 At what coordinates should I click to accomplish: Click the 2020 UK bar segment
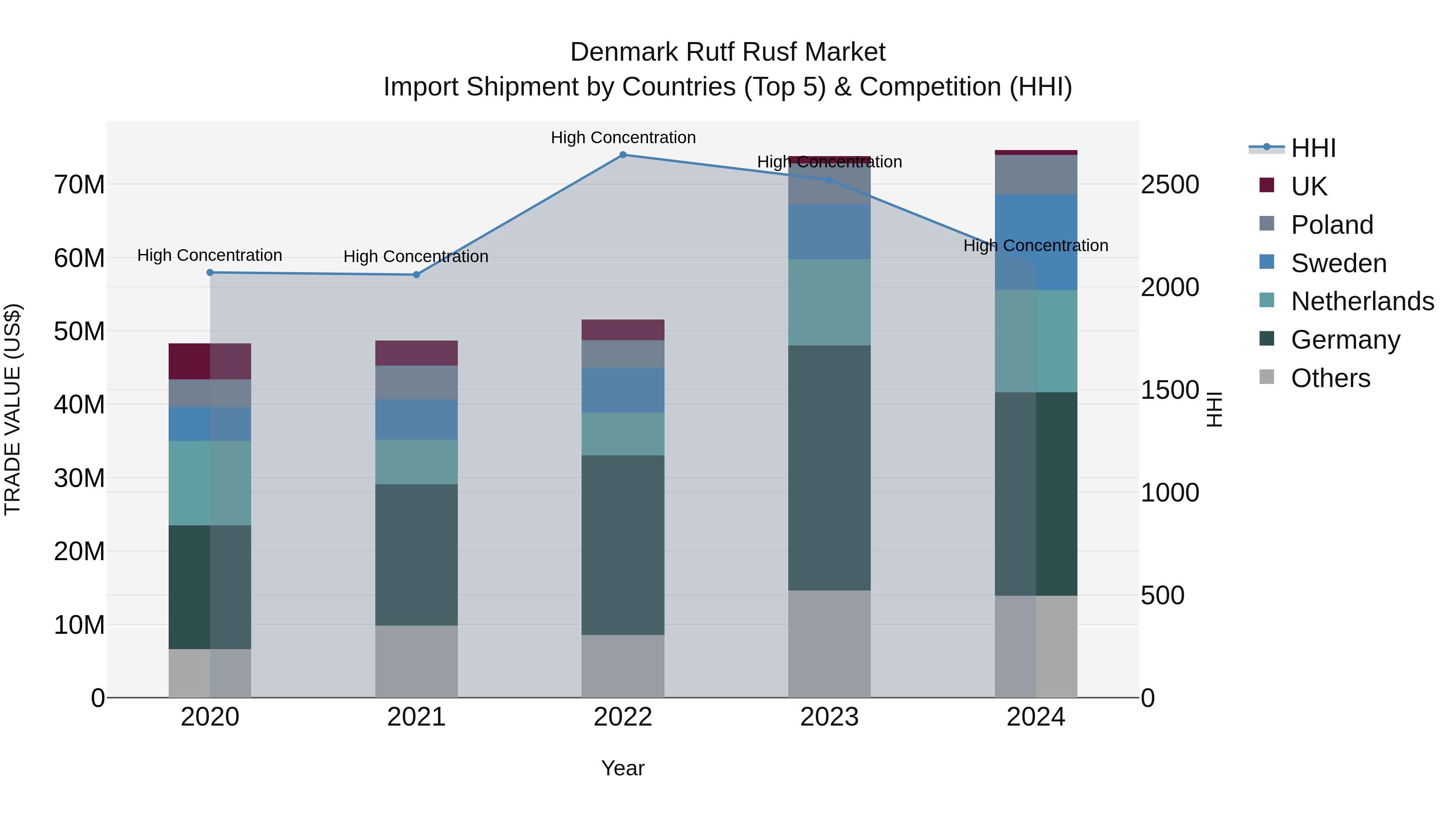click(210, 361)
